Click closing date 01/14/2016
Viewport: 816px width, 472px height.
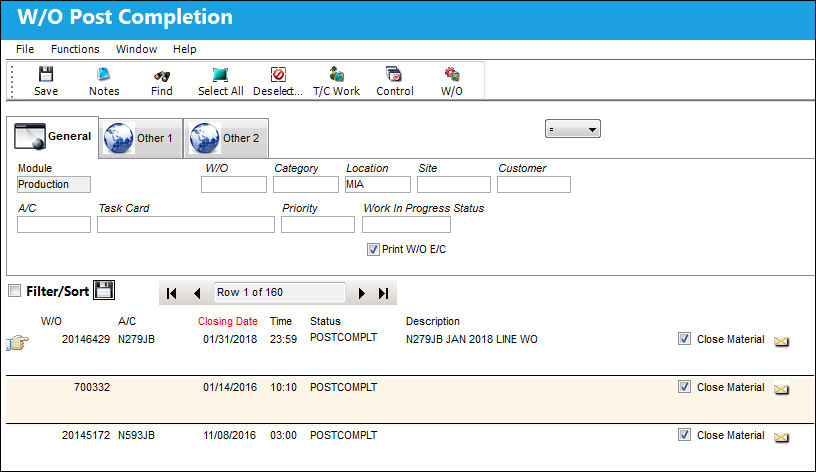230,387
